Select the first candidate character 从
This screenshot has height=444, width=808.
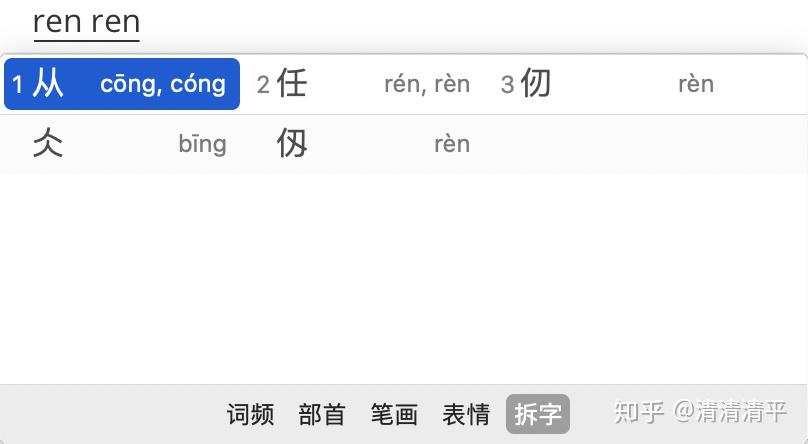click(x=48, y=84)
